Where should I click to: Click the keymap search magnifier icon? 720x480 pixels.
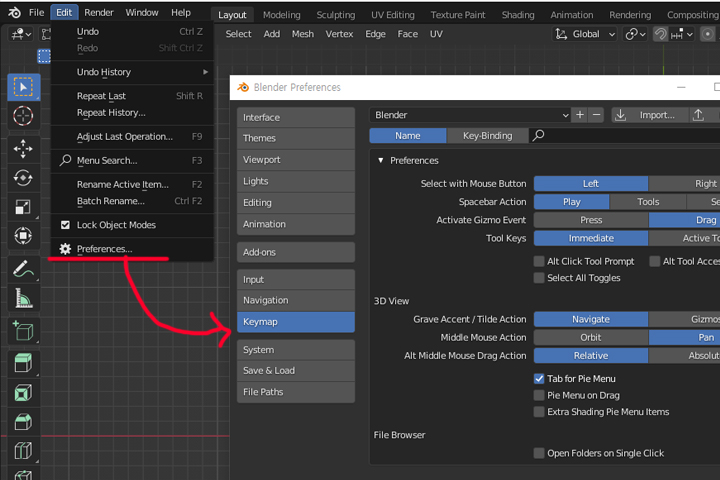tap(538, 136)
